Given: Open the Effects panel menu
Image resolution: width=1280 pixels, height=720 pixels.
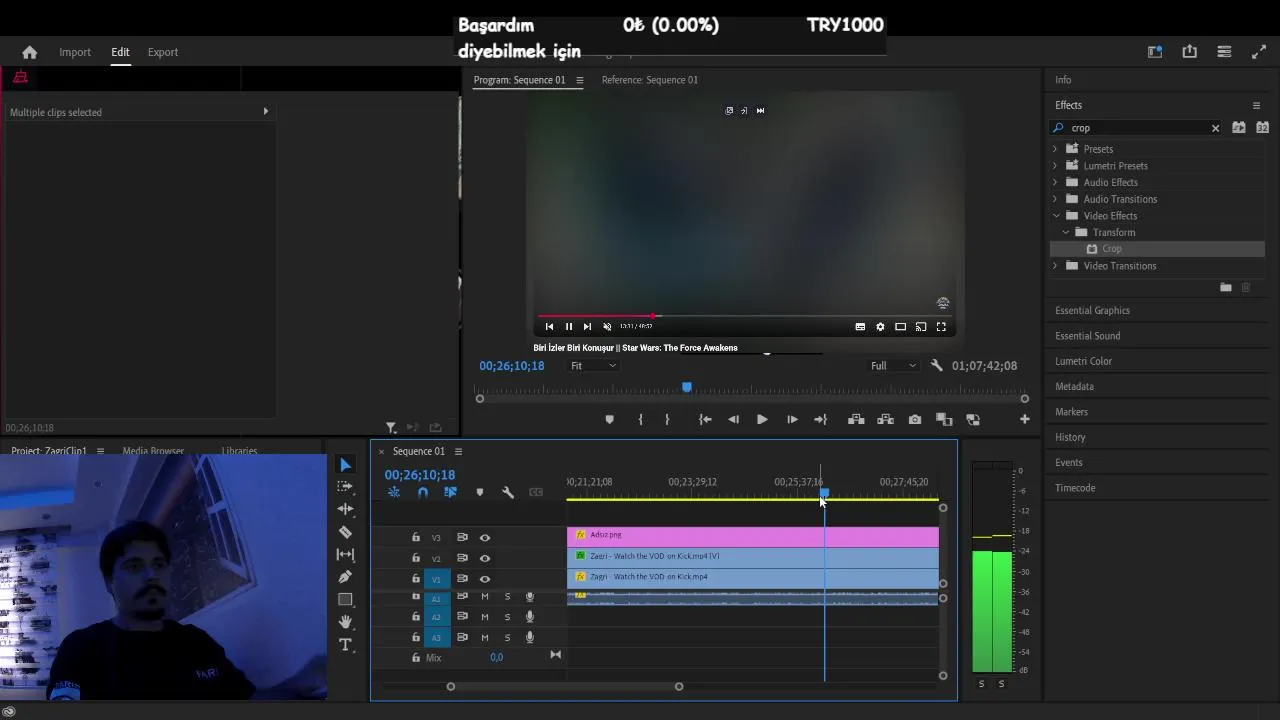Looking at the screenshot, I should click(1256, 105).
